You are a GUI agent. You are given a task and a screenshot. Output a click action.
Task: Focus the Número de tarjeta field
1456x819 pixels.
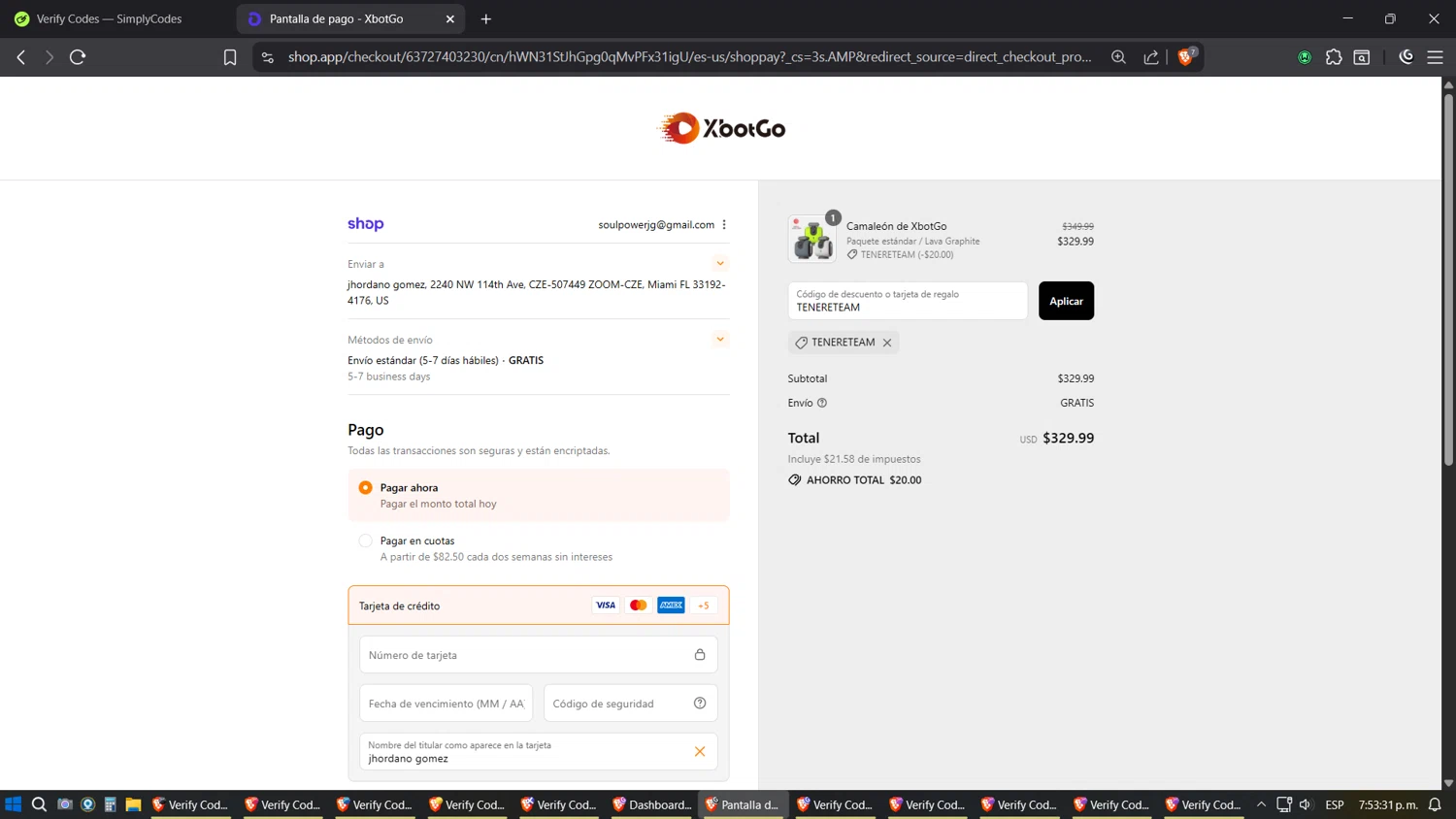[x=539, y=655]
